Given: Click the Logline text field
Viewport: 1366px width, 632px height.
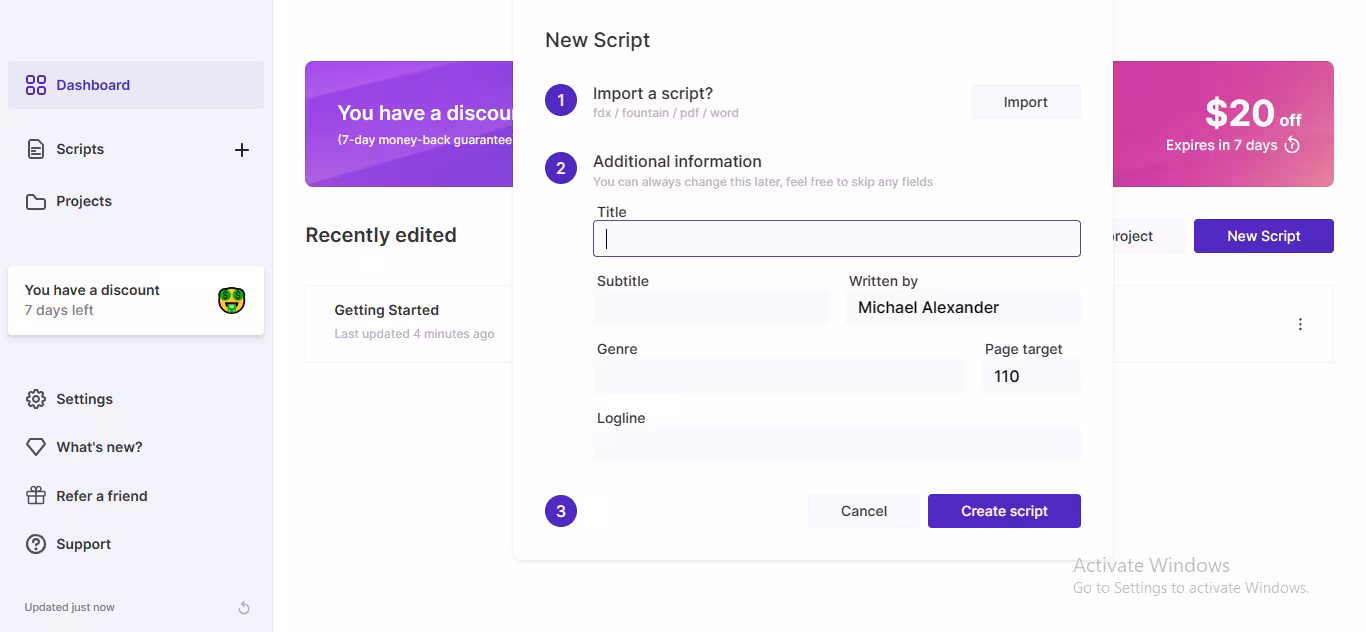Looking at the screenshot, I should click(836, 444).
